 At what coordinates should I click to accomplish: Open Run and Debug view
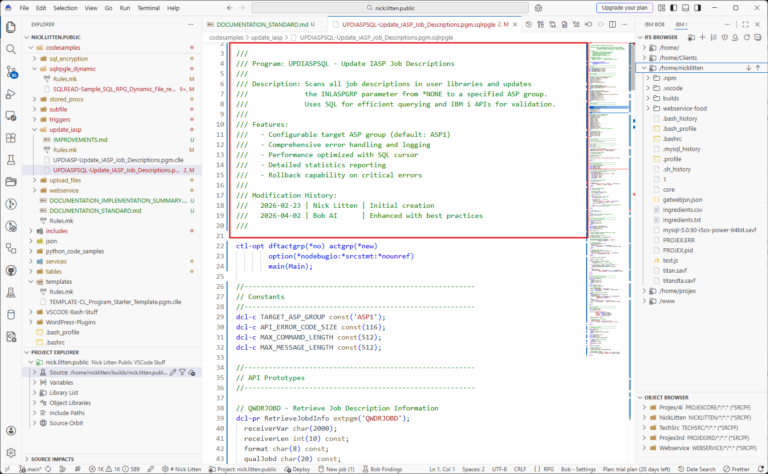tap(11, 94)
